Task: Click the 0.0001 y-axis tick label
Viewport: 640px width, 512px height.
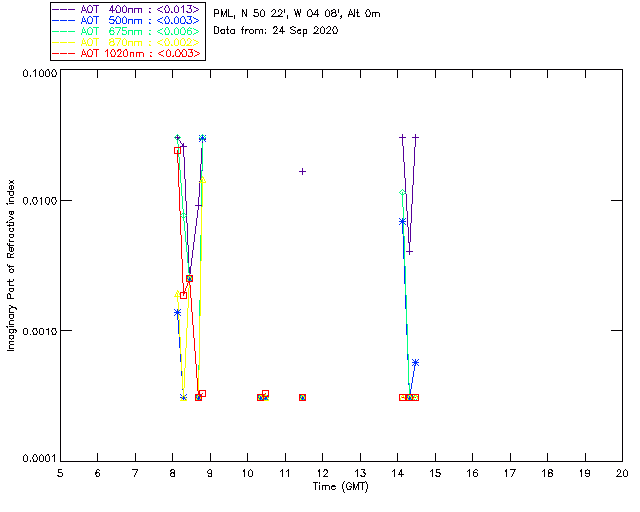Action: (37, 459)
